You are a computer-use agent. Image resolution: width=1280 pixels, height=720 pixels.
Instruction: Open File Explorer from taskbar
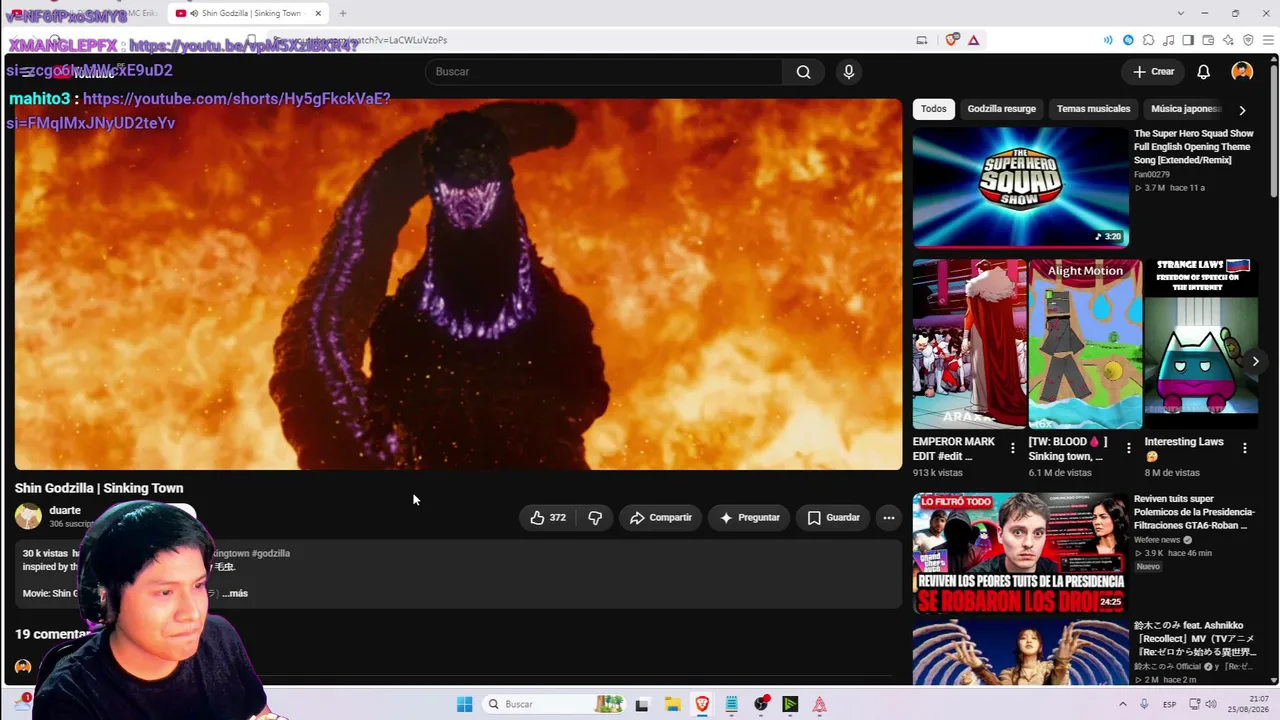(x=672, y=704)
